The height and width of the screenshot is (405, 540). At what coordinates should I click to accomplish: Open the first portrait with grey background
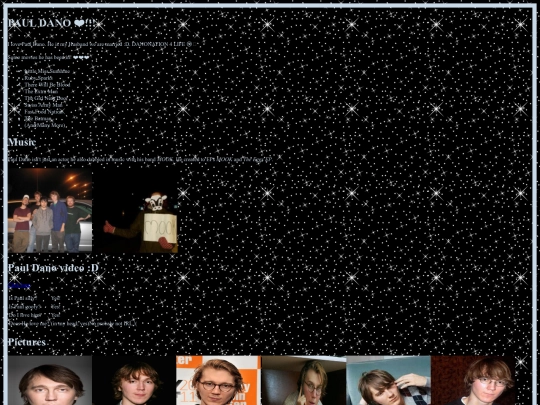click(x=50, y=380)
